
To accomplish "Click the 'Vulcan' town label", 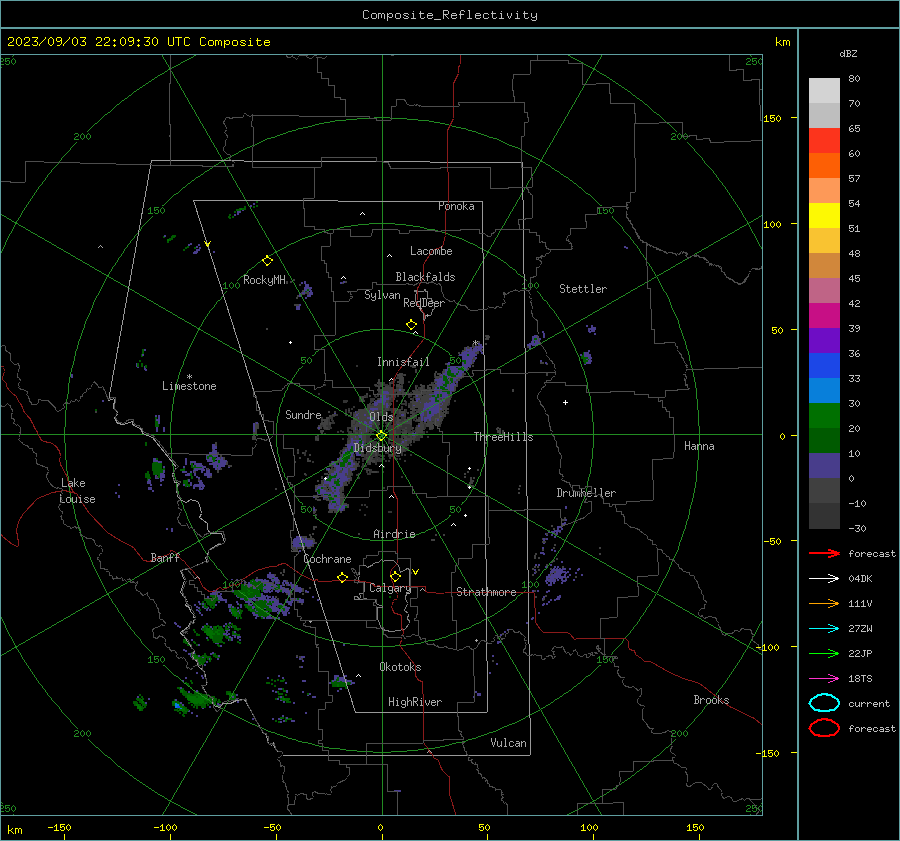I will pos(508,743).
